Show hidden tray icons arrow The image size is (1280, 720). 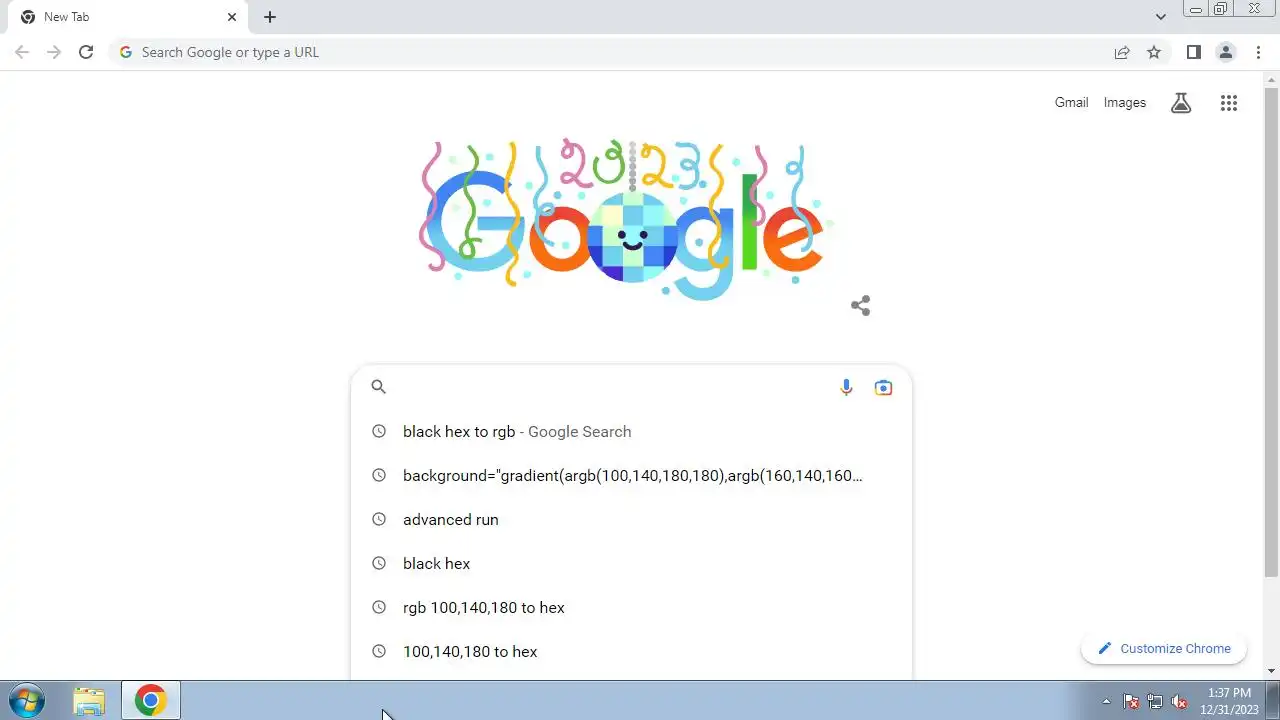click(x=1106, y=702)
